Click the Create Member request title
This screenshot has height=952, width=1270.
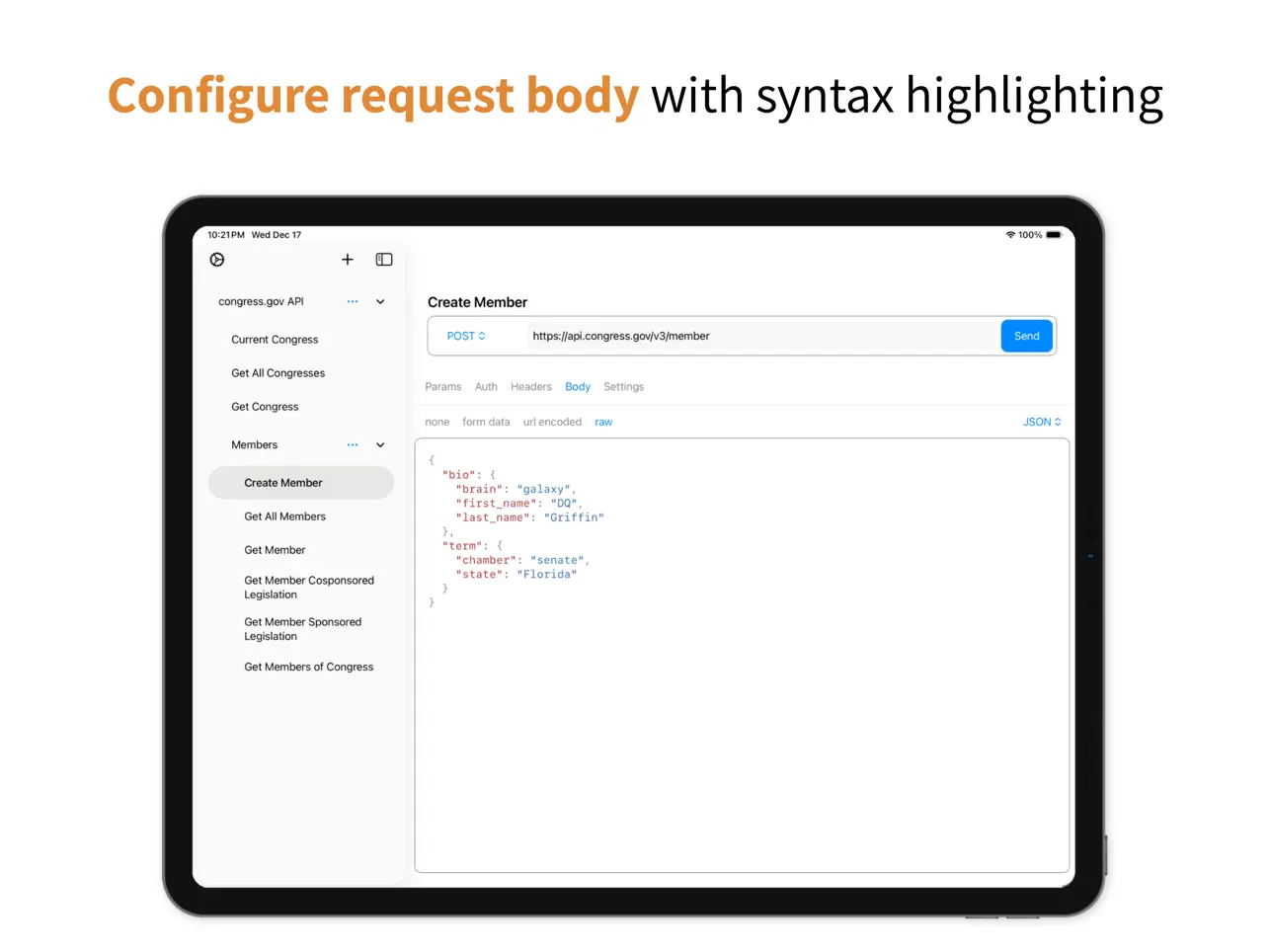coord(478,302)
